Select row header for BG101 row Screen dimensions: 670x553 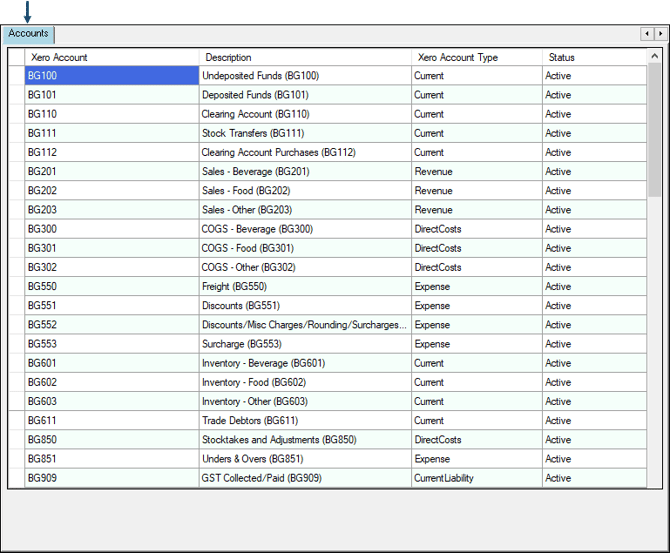click(16, 95)
